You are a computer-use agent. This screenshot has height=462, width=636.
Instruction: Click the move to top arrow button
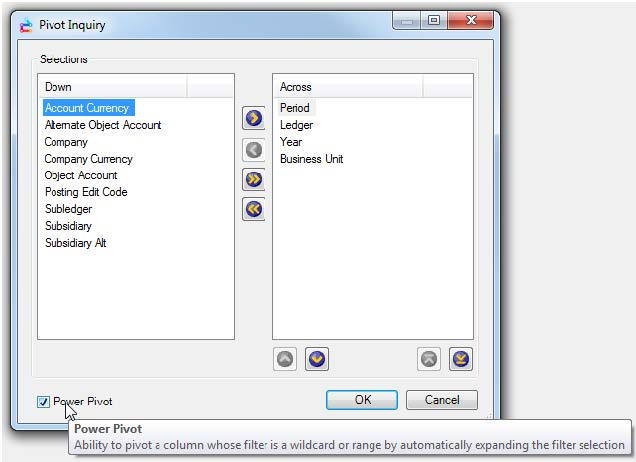(x=430, y=359)
